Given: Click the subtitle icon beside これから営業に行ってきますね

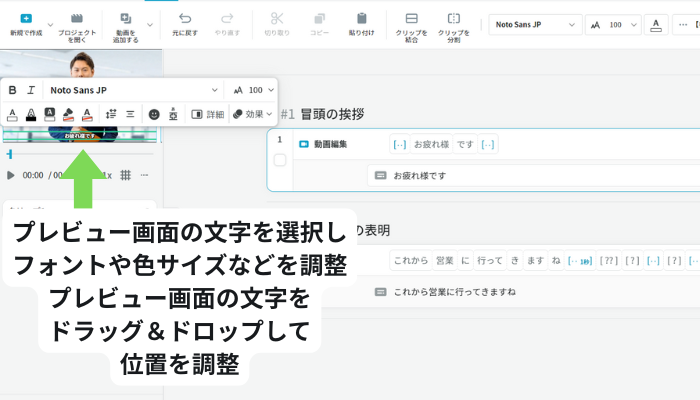Looking at the screenshot, I should 380,292.
